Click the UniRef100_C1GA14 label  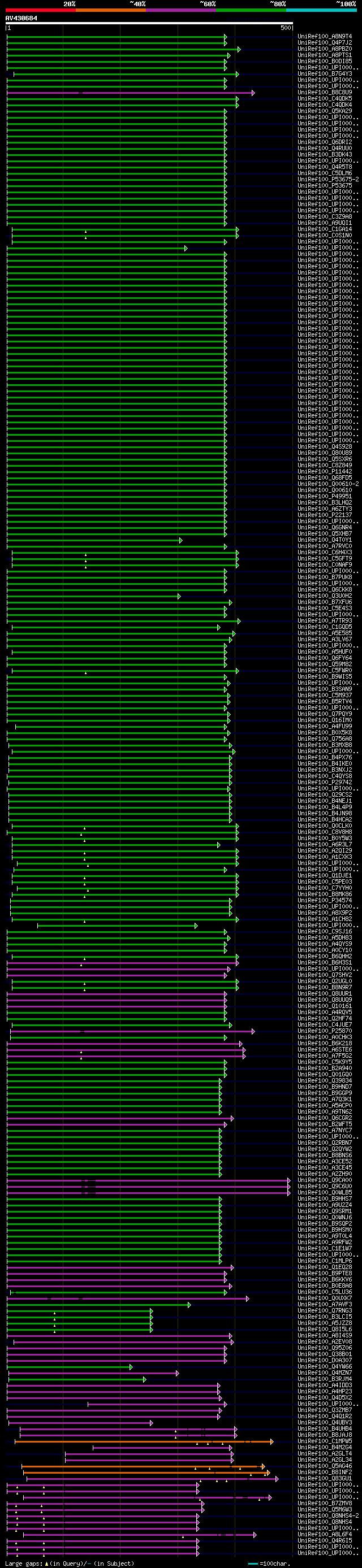[325, 229]
